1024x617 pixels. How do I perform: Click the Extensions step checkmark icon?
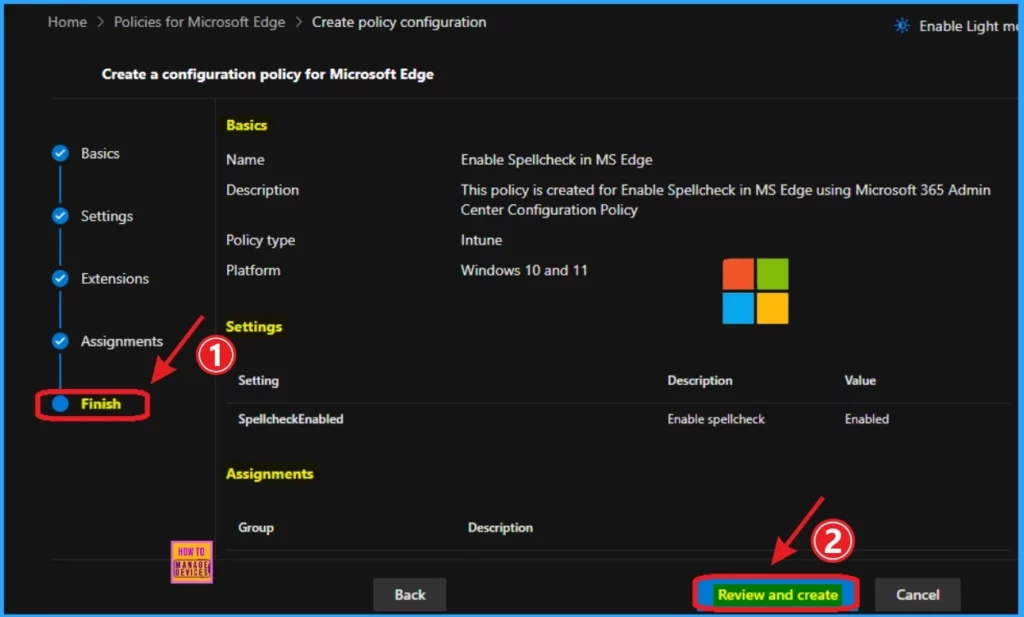click(60, 279)
